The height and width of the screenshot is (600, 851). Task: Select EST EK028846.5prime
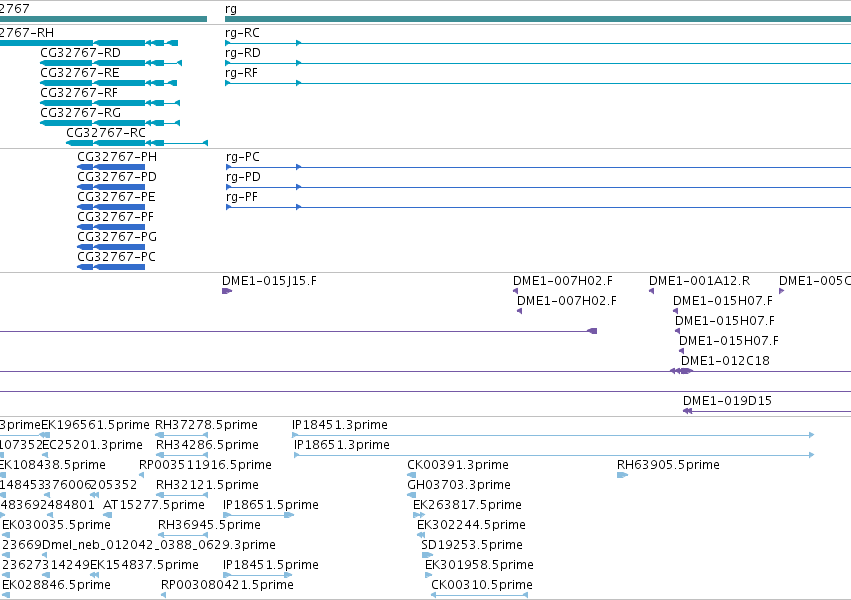(6, 595)
